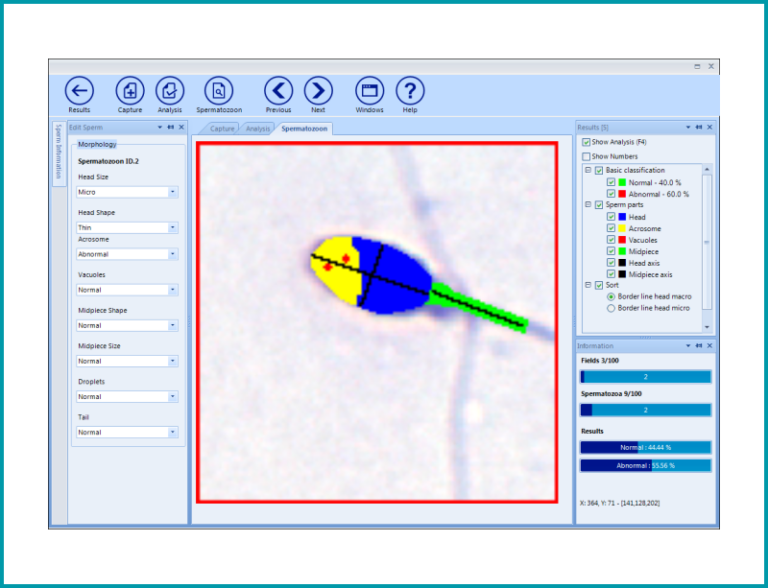Click the Sperm Information side tab
This screenshot has height=588, width=768.
pyautogui.click(x=58, y=152)
